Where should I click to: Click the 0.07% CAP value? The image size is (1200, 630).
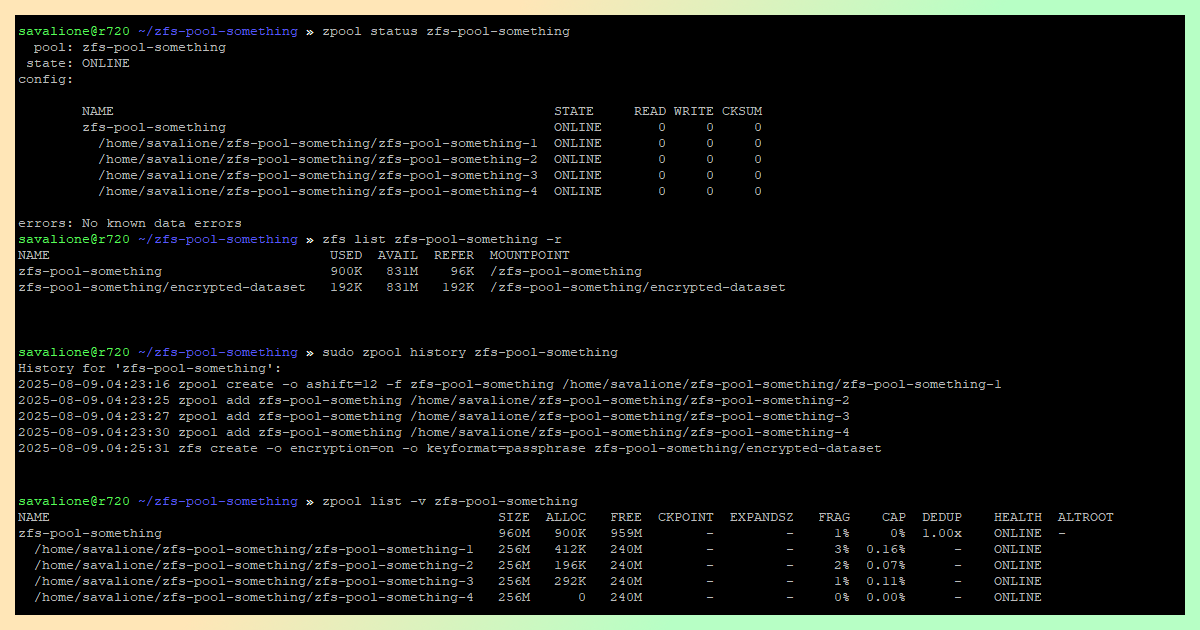click(886, 565)
